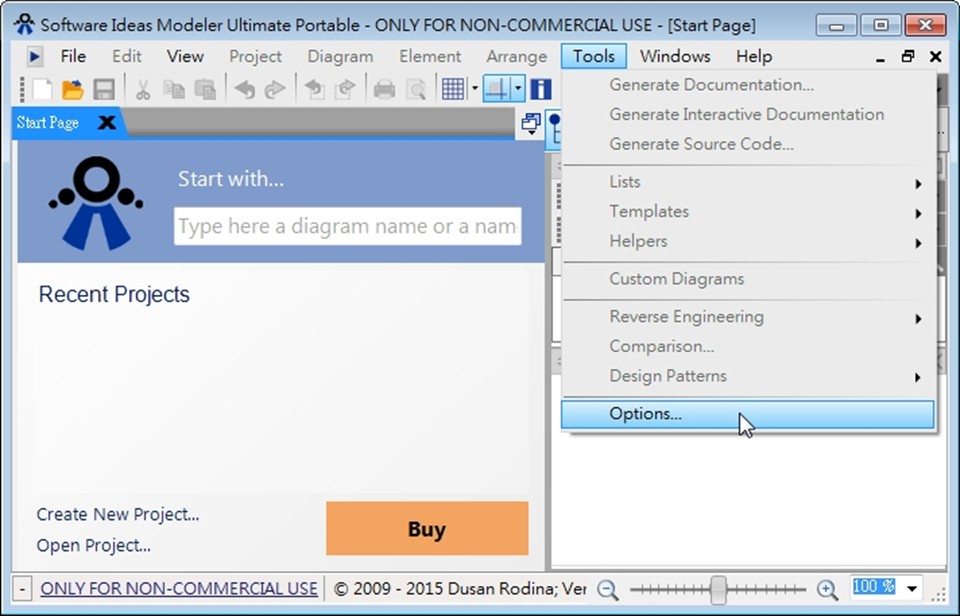This screenshot has height=616, width=960.
Task: Click the Copy toolbar icon
Action: pyautogui.click(x=174, y=89)
